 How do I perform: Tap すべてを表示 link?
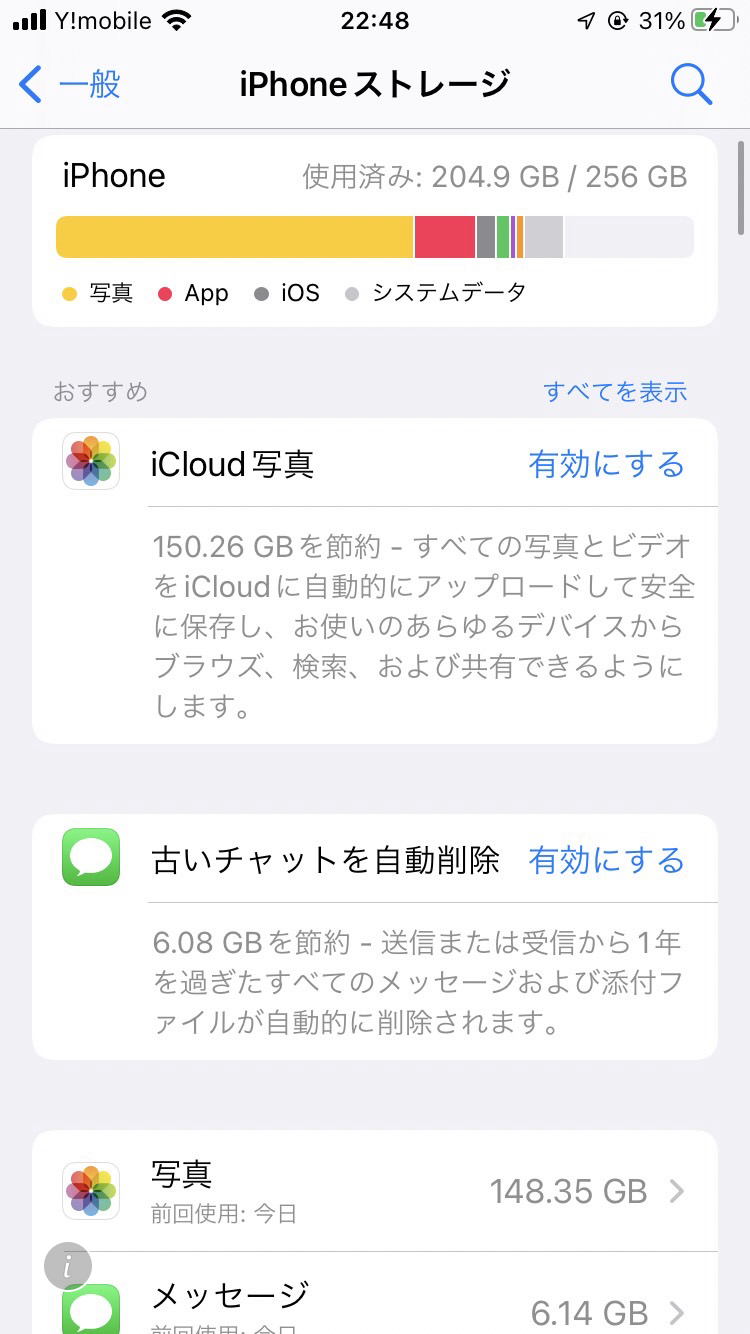click(615, 391)
